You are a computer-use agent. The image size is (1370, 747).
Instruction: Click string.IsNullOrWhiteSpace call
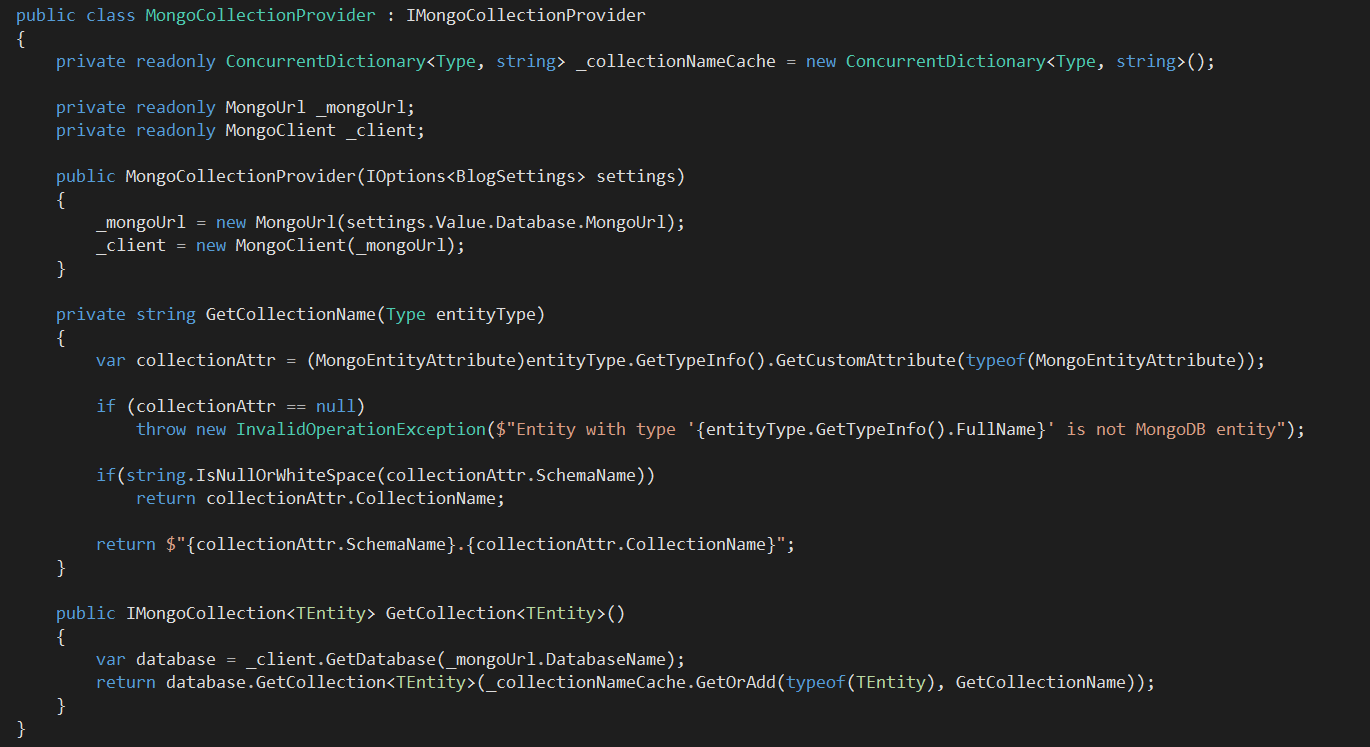251,475
